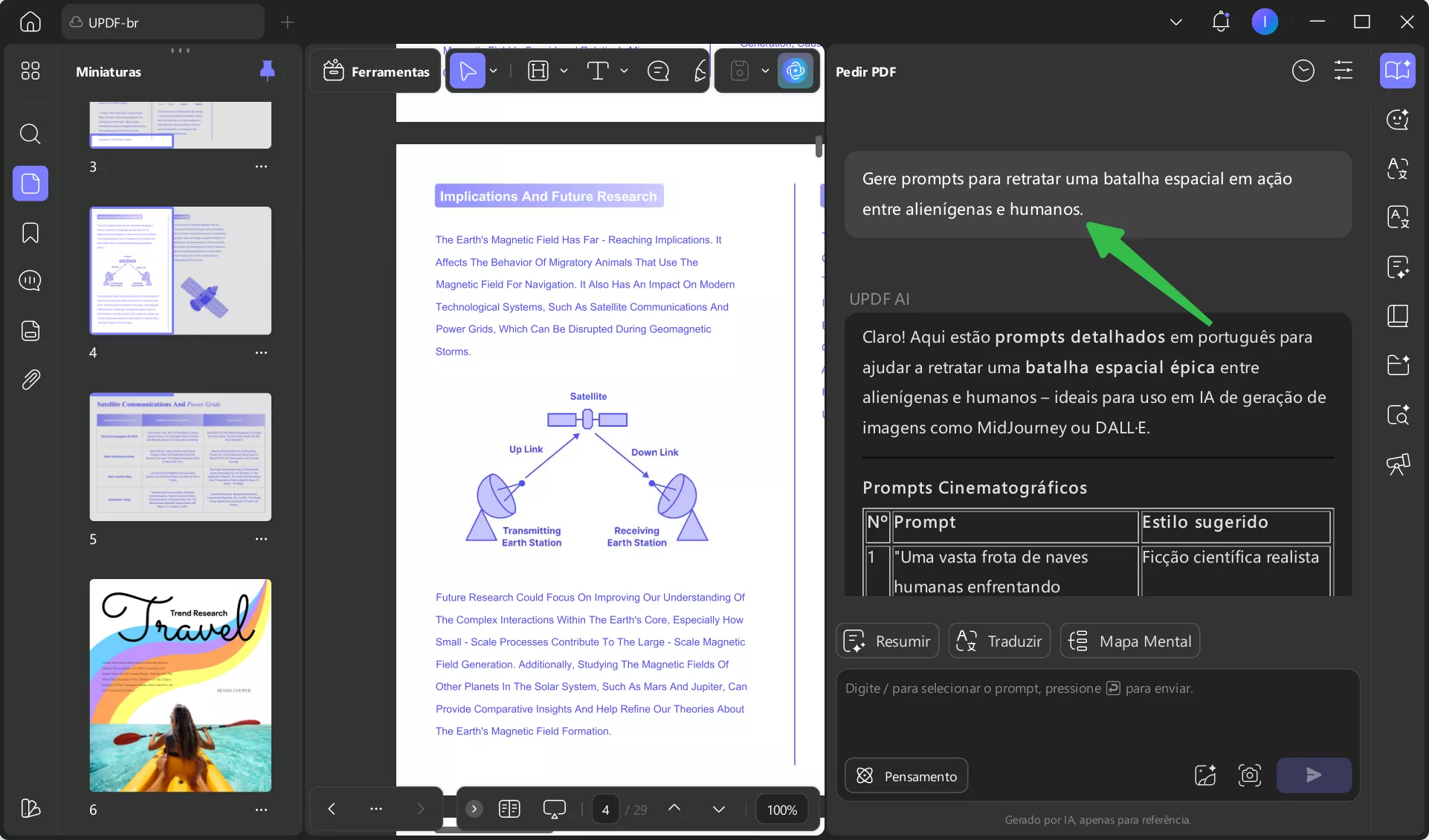Click the notification bell icon
The width and height of the screenshot is (1429, 840).
tap(1220, 22)
